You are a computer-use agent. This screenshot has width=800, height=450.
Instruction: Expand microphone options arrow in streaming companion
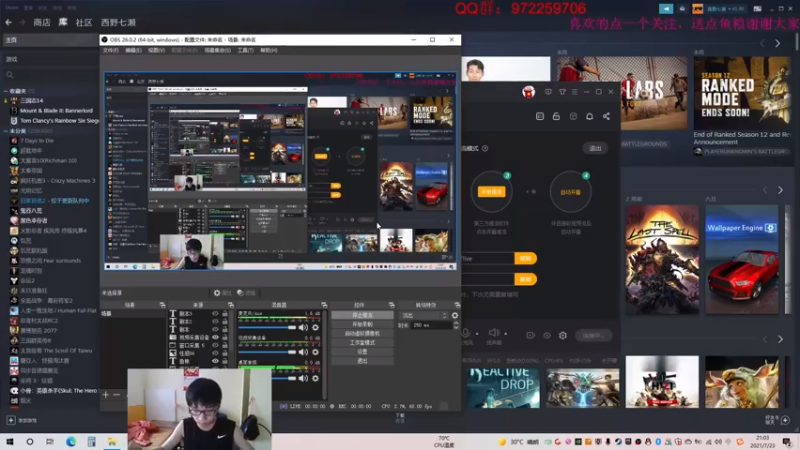(x=477, y=334)
